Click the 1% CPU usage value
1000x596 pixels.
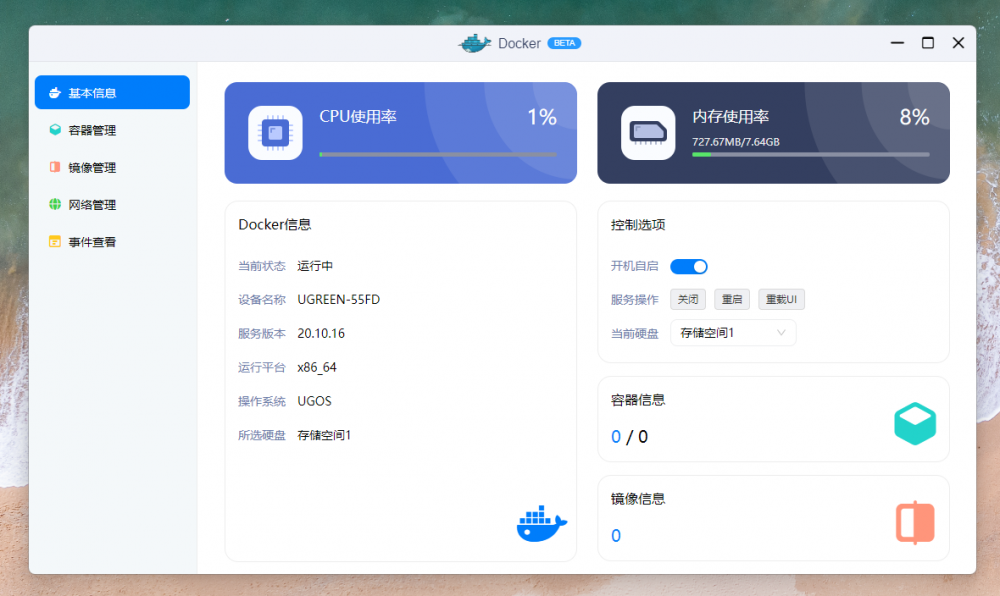541,117
